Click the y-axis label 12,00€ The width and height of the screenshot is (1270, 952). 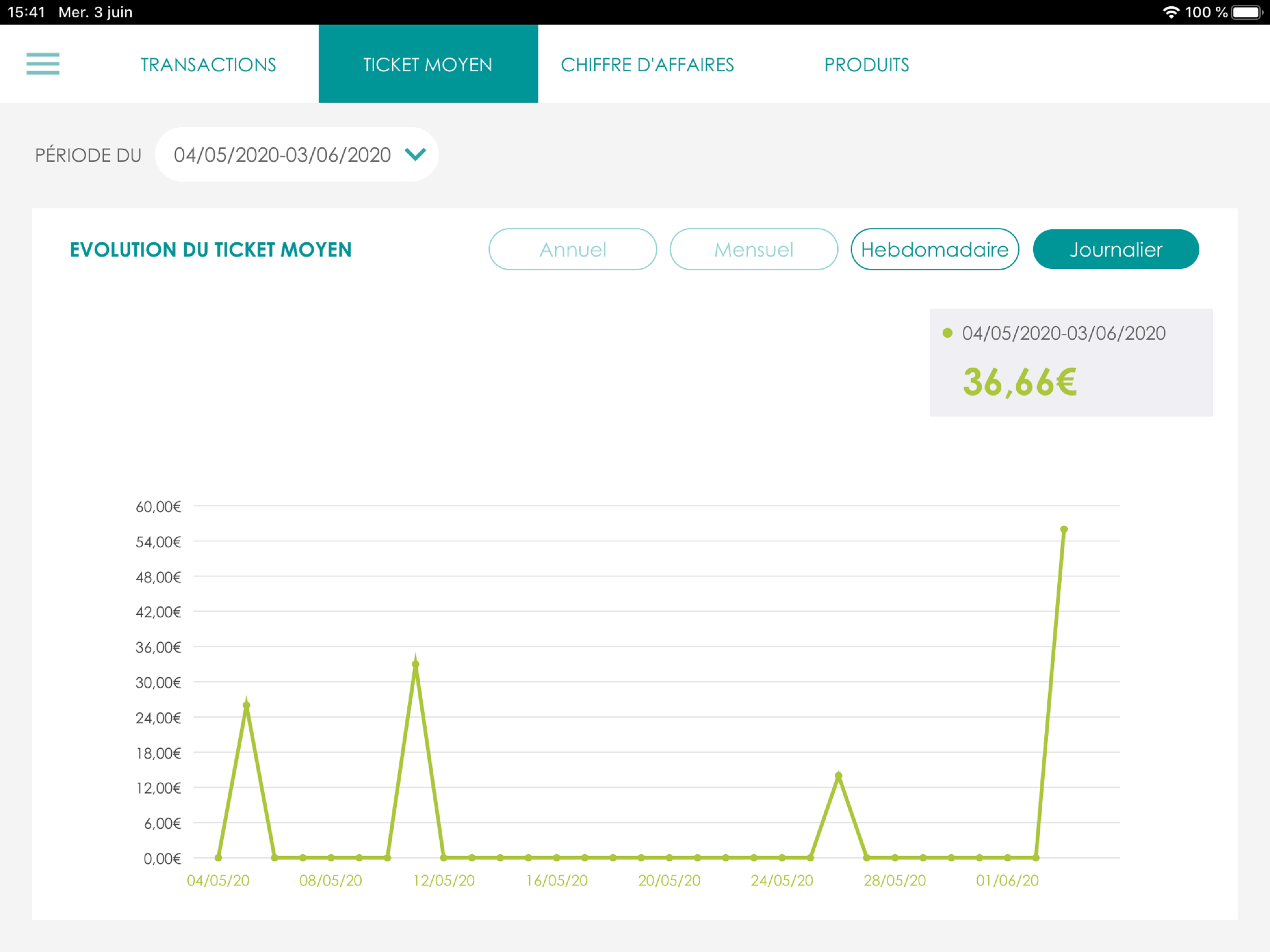click(x=159, y=788)
